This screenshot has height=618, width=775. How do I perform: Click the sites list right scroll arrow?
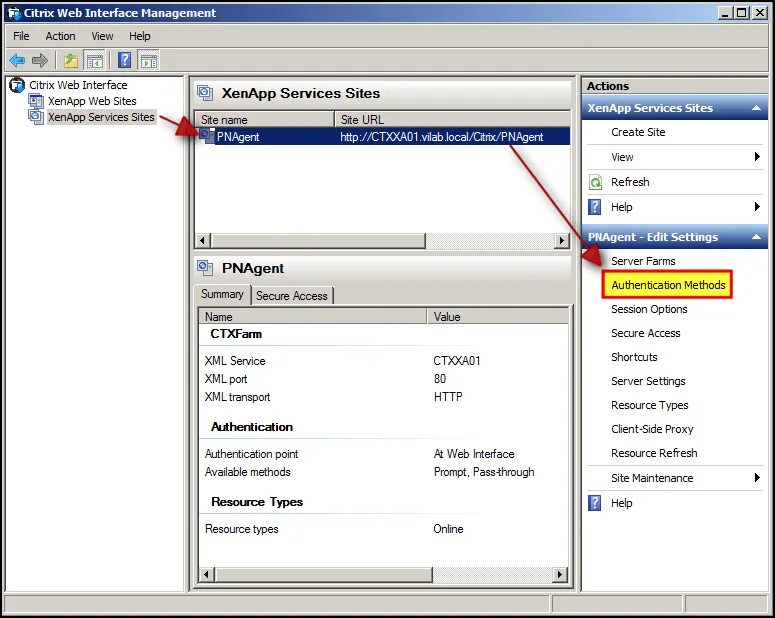click(x=561, y=241)
